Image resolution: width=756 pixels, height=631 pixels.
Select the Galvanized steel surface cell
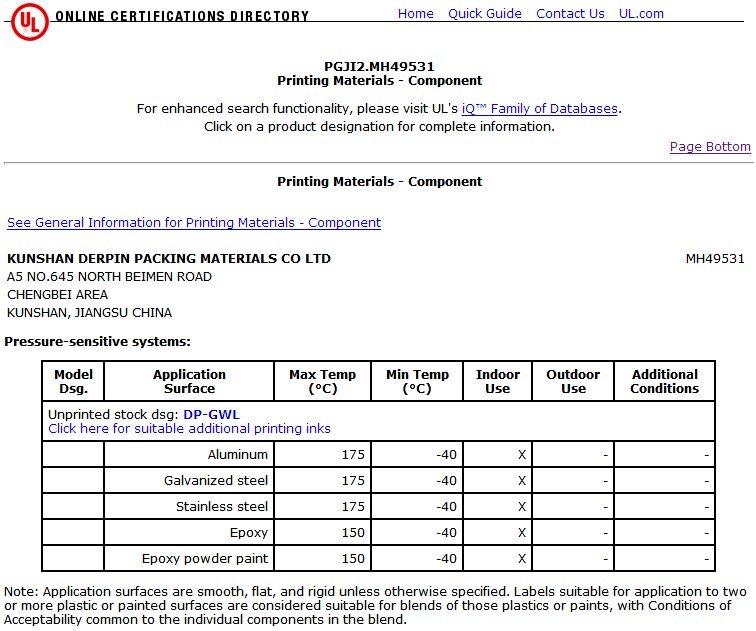tap(189, 481)
